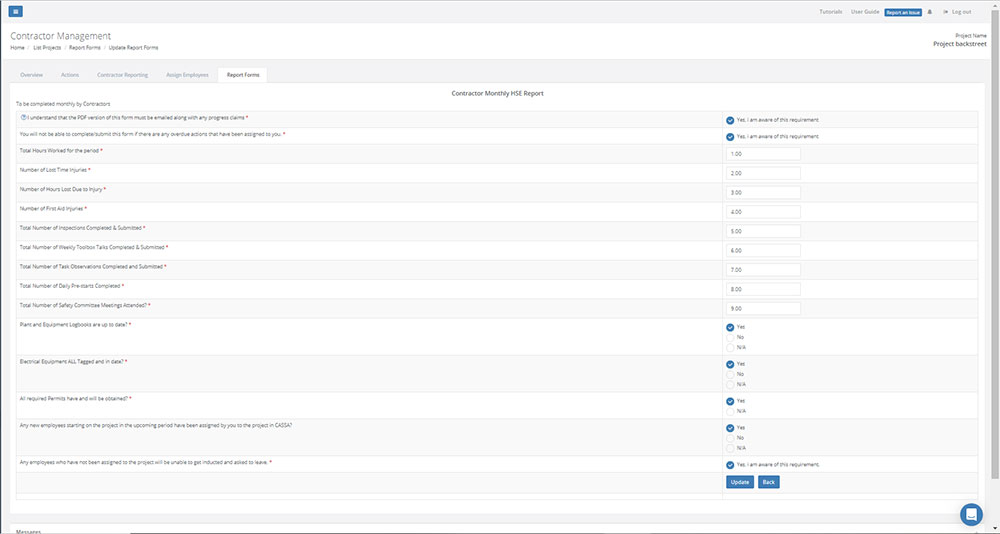1000x534 pixels.
Task: Click Total Hours Worked input field
Action: 763,154
